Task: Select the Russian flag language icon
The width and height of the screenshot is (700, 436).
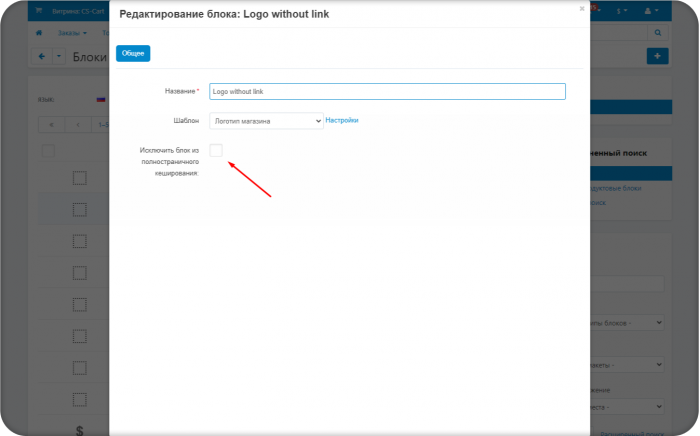Action: pos(101,100)
